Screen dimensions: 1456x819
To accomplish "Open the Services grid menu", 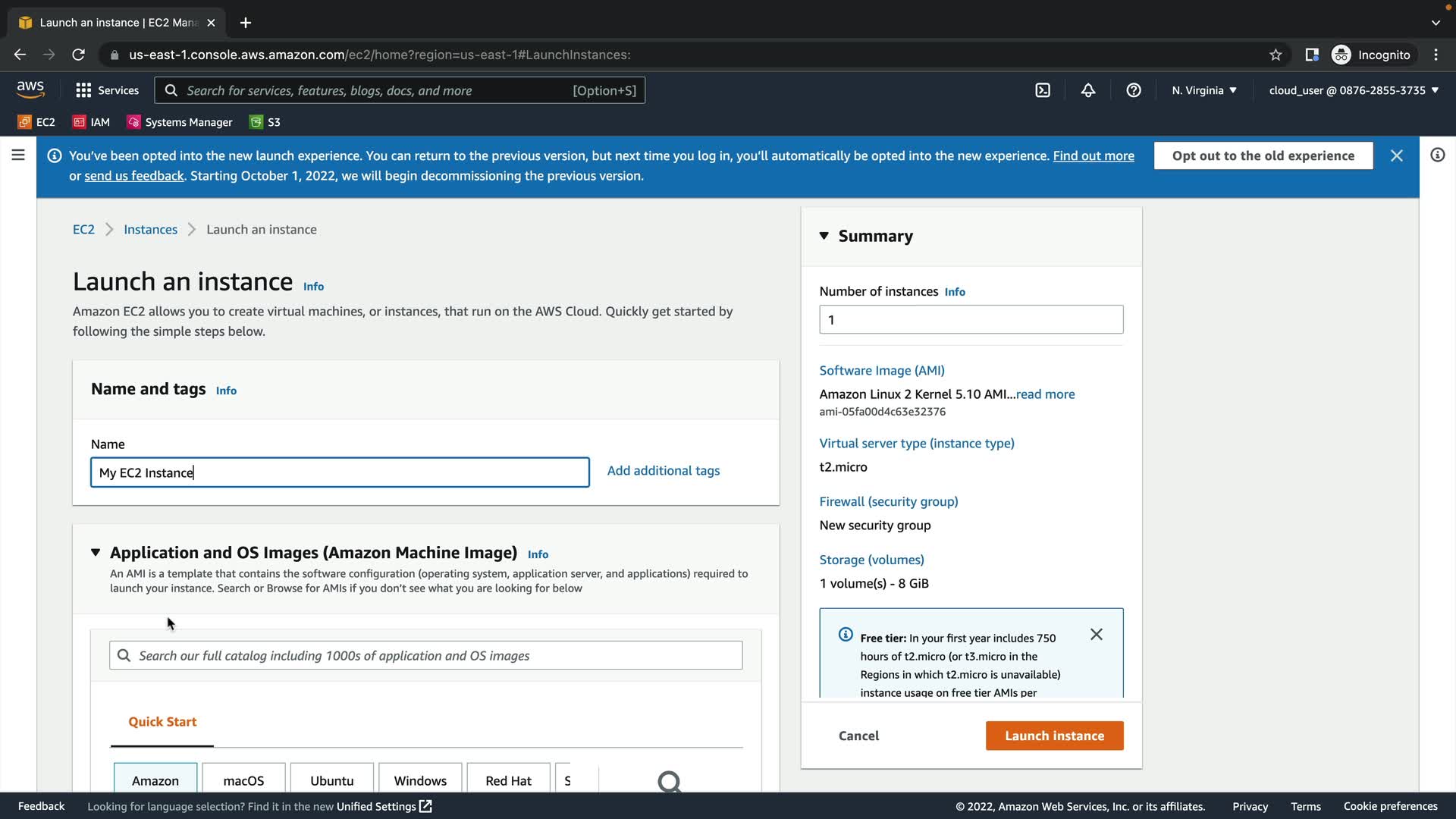I will pyautogui.click(x=107, y=90).
